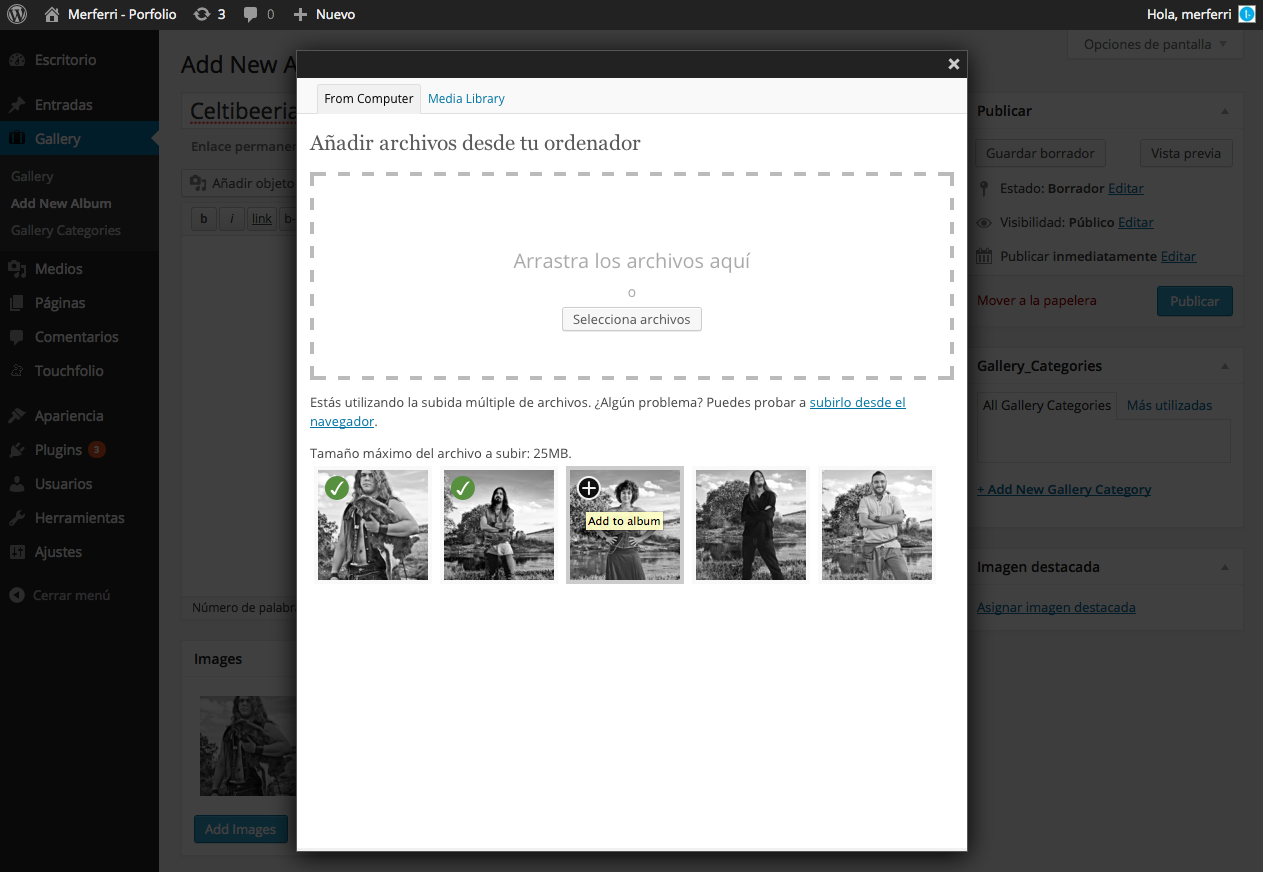1263x872 pixels.
Task: Click the Medios media icon
Action: (17, 269)
